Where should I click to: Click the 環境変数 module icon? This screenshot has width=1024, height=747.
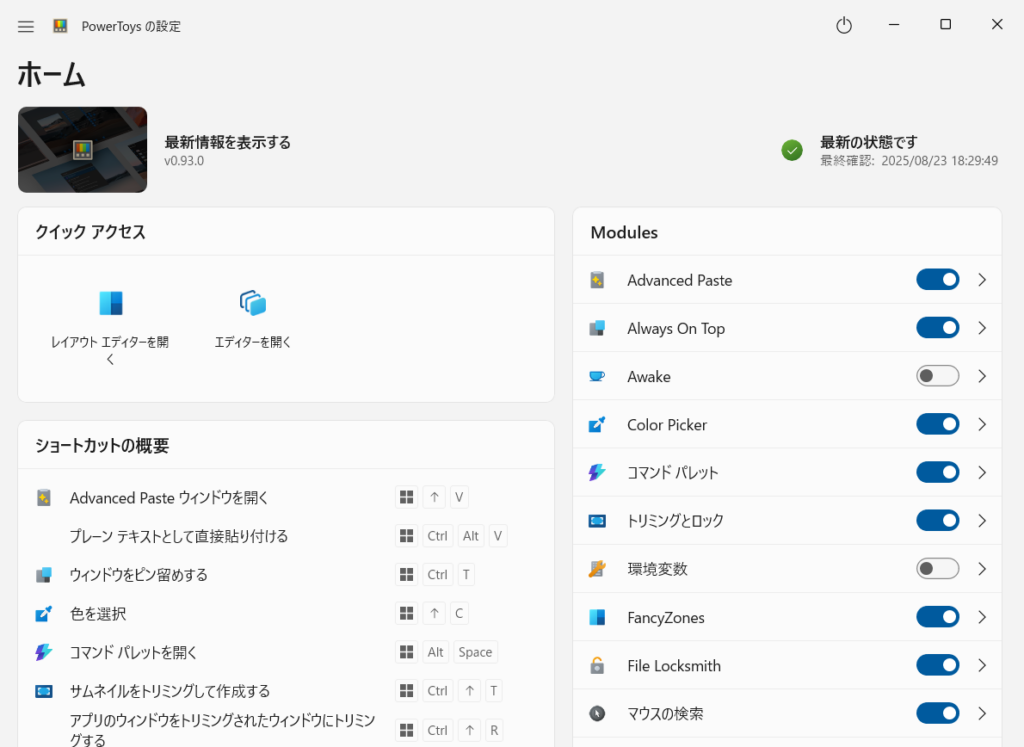(x=597, y=569)
